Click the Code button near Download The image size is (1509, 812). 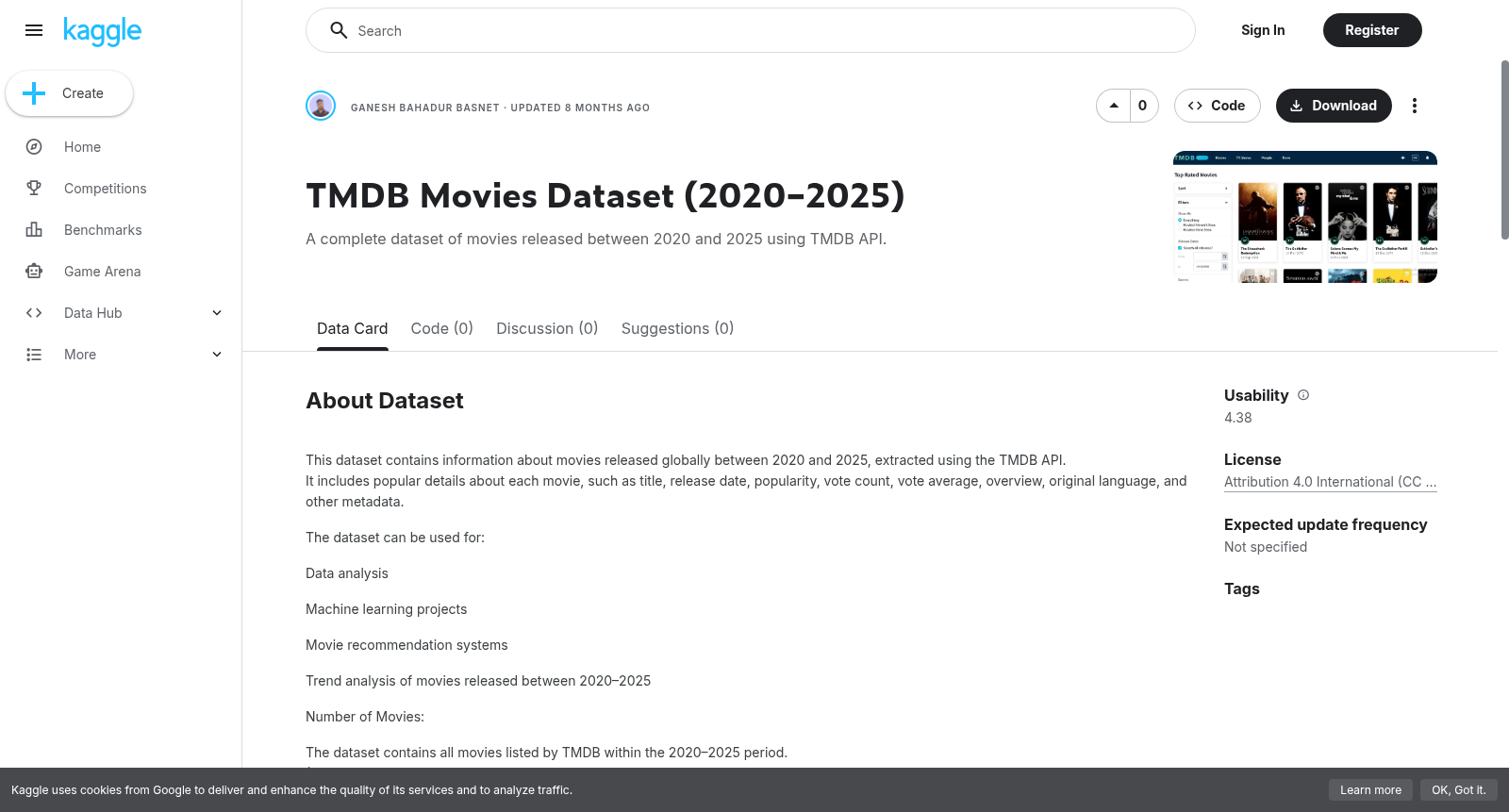pos(1217,106)
